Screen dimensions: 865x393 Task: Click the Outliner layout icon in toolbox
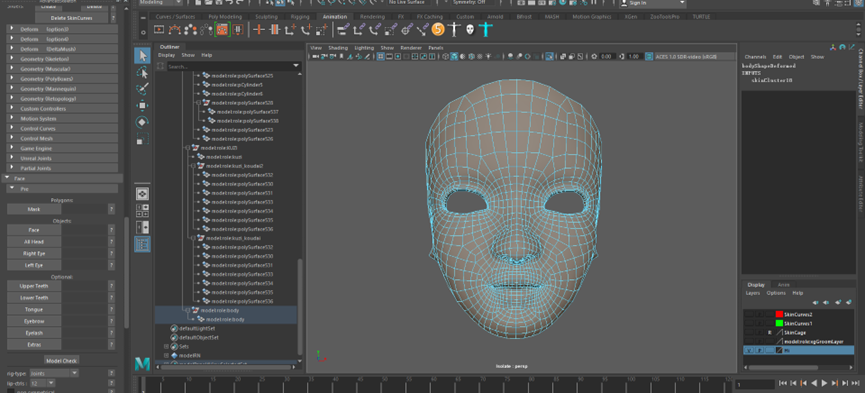(x=142, y=244)
